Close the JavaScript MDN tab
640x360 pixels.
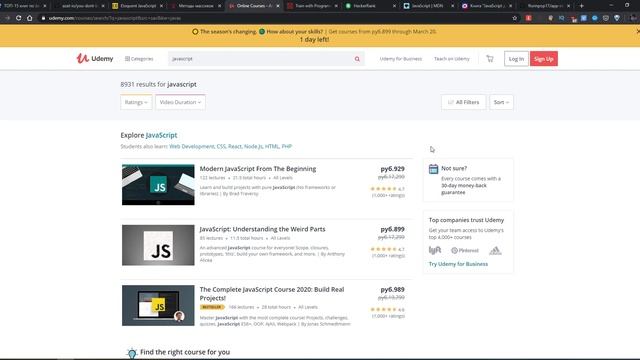(x=452, y=6)
